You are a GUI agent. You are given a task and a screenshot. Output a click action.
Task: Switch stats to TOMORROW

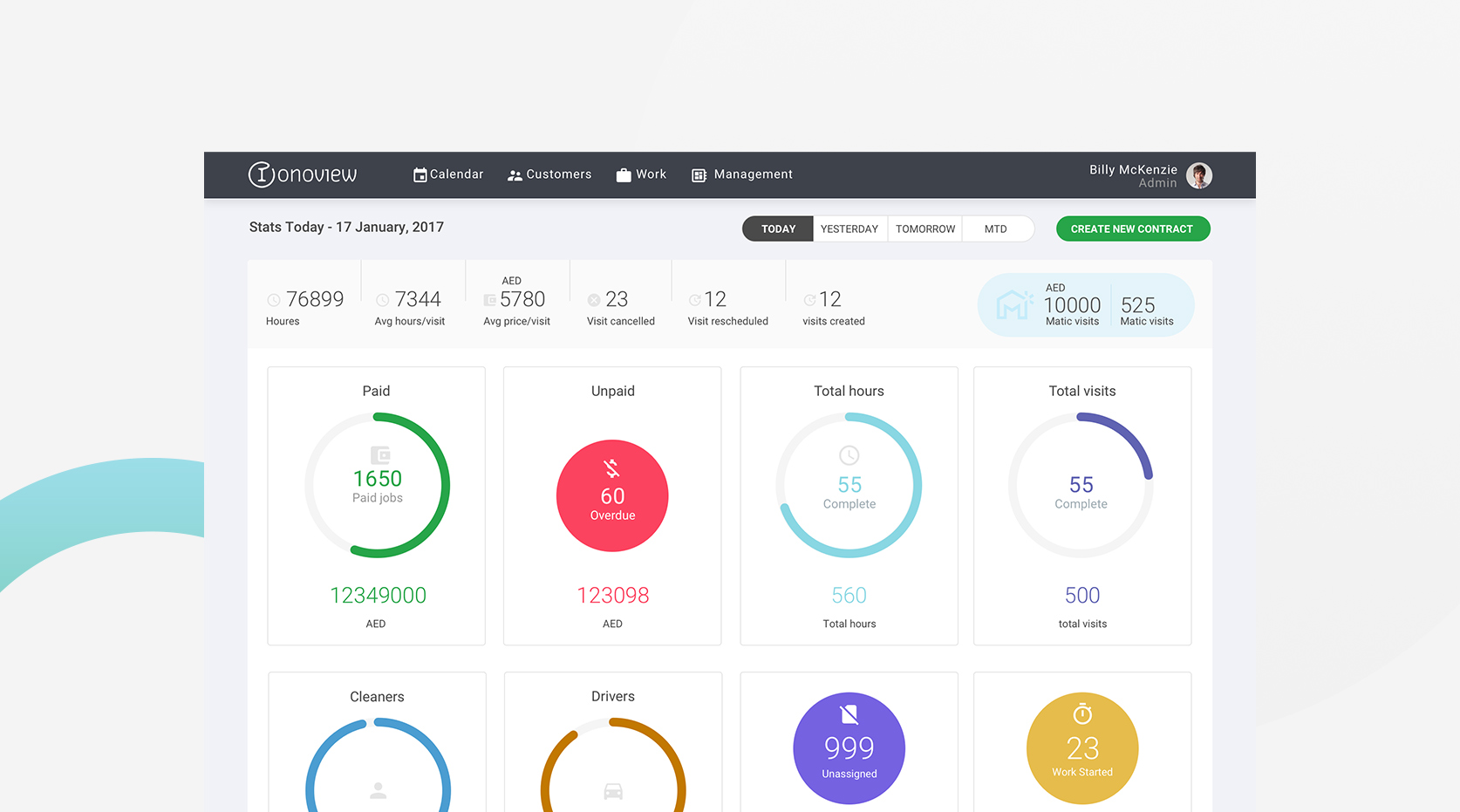point(924,229)
